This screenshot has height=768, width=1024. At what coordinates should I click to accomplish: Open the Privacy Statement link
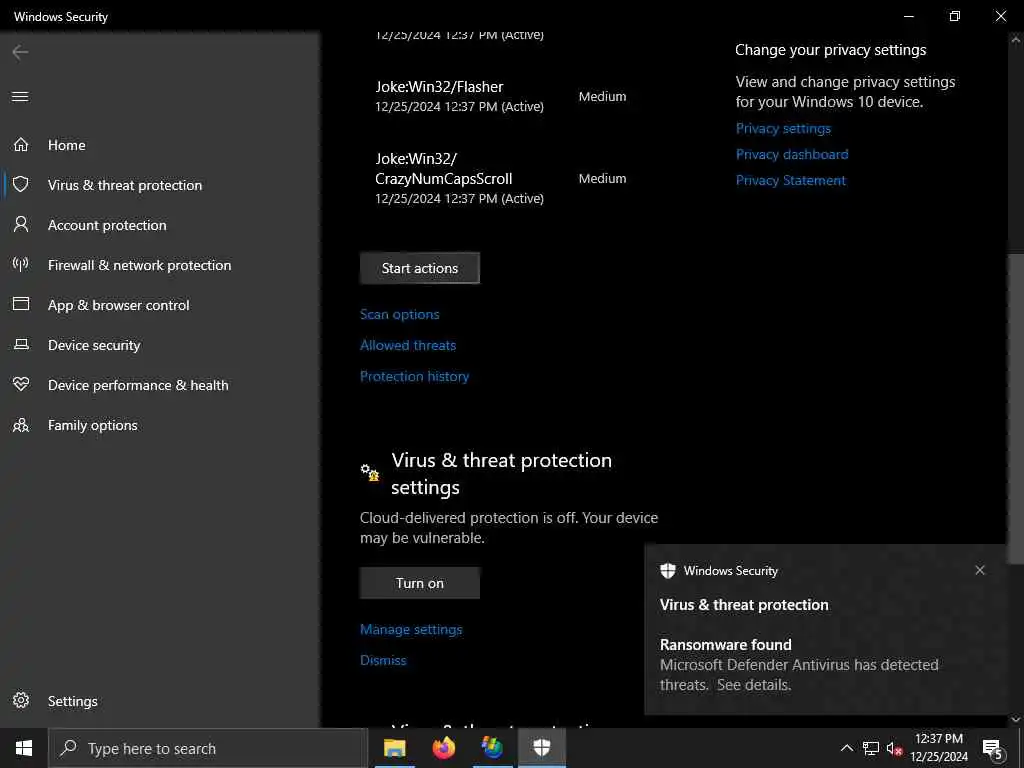click(x=790, y=180)
